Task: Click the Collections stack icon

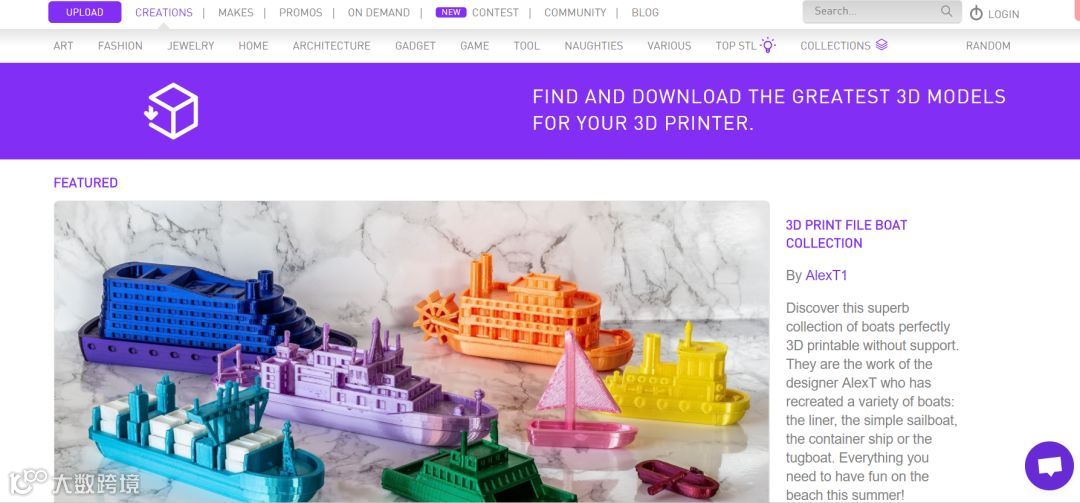Action: (x=882, y=45)
